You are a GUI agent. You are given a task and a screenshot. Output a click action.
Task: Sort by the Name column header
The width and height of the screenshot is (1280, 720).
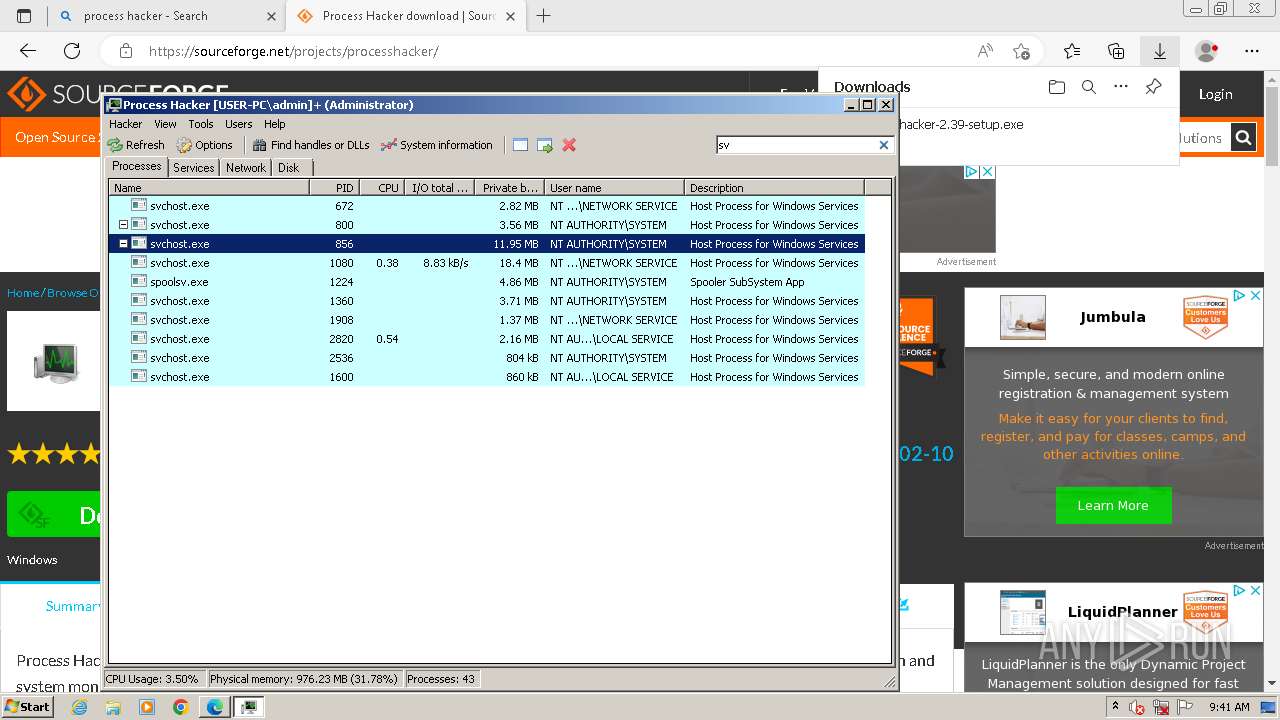click(x=209, y=187)
